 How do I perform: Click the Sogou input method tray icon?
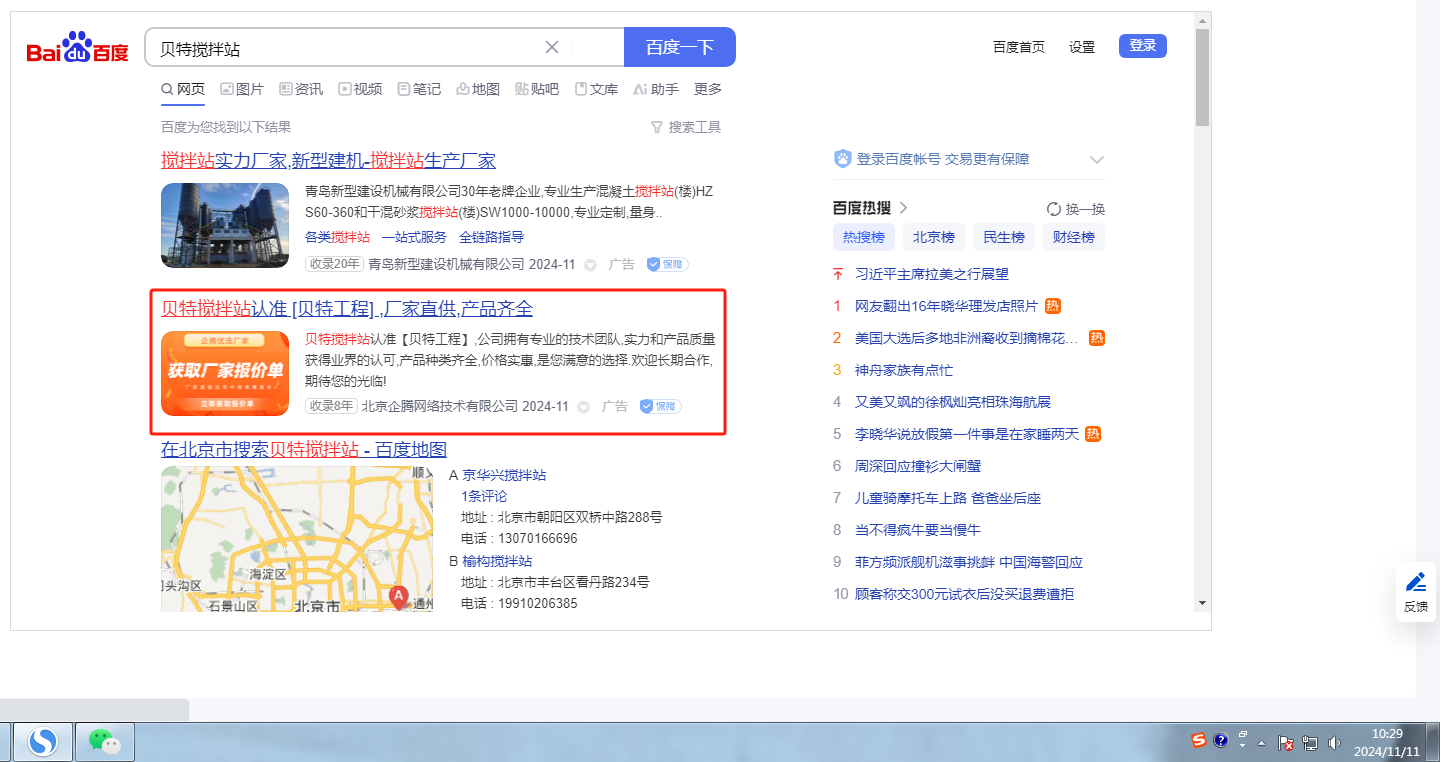[1198, 741]
